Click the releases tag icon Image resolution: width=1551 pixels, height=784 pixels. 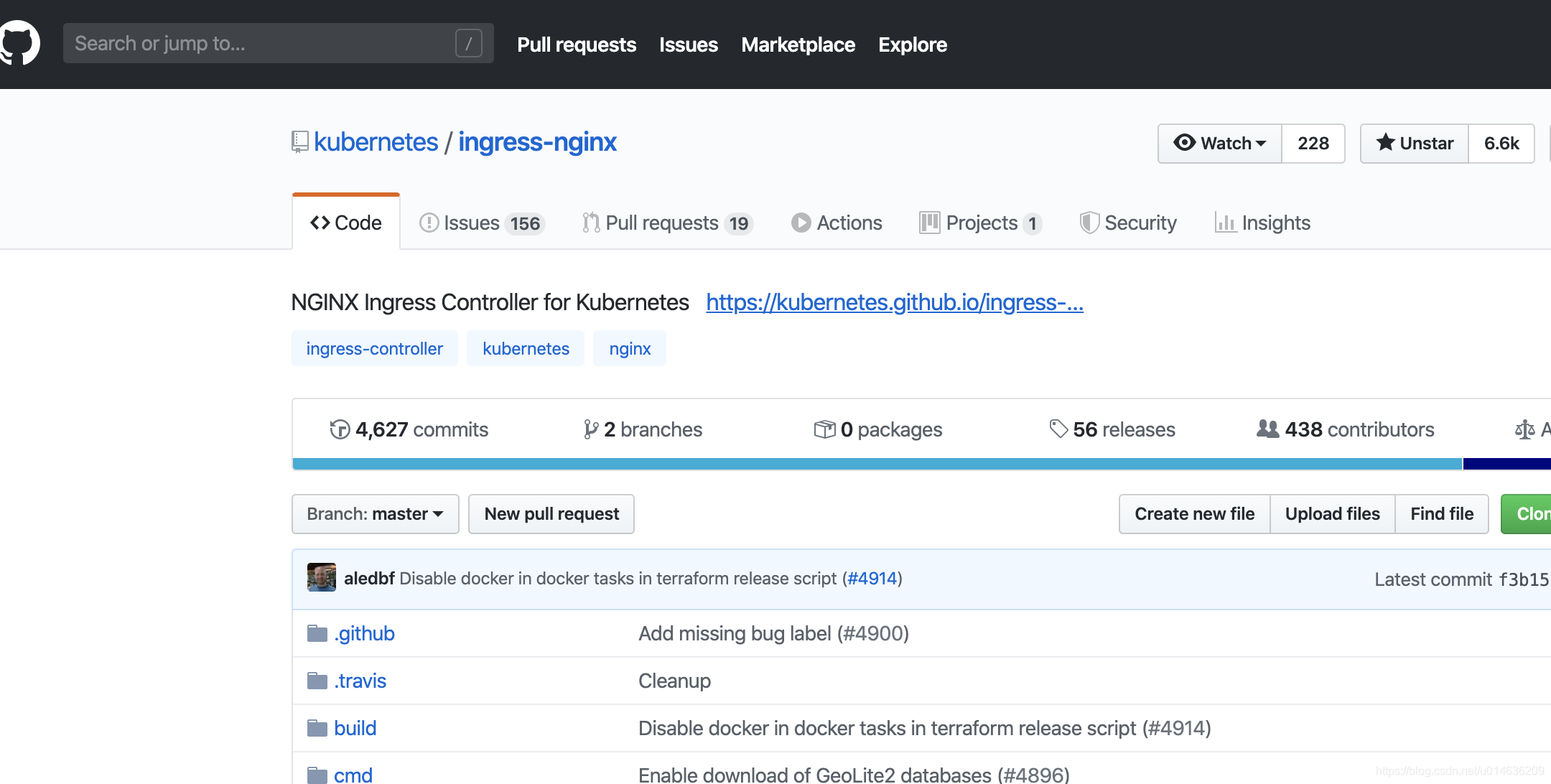(x=1058, y=429)
